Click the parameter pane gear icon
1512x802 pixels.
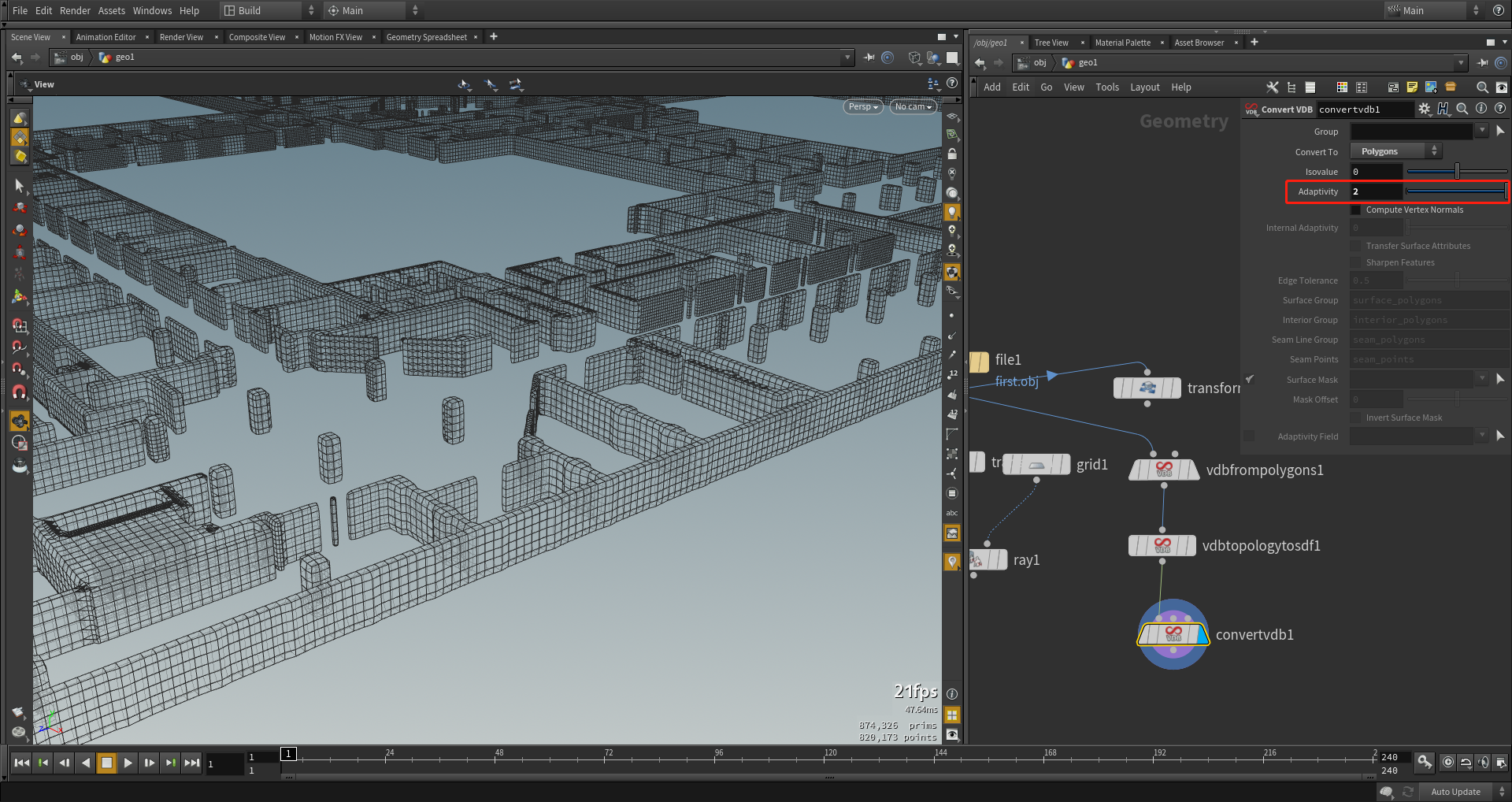(x=1424, y=110)
